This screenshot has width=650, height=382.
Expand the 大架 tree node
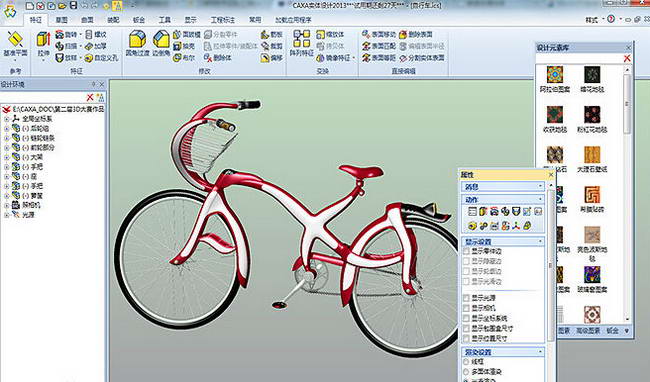(6, 157)
